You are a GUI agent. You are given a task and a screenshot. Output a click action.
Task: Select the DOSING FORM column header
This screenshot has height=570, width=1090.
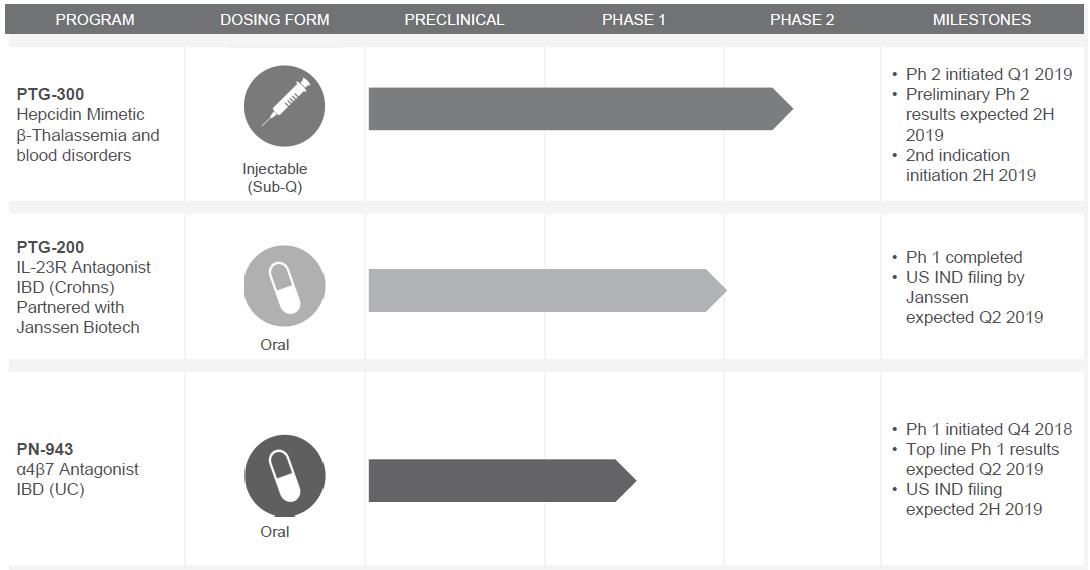pyautogui.click(x=275, y=20)
